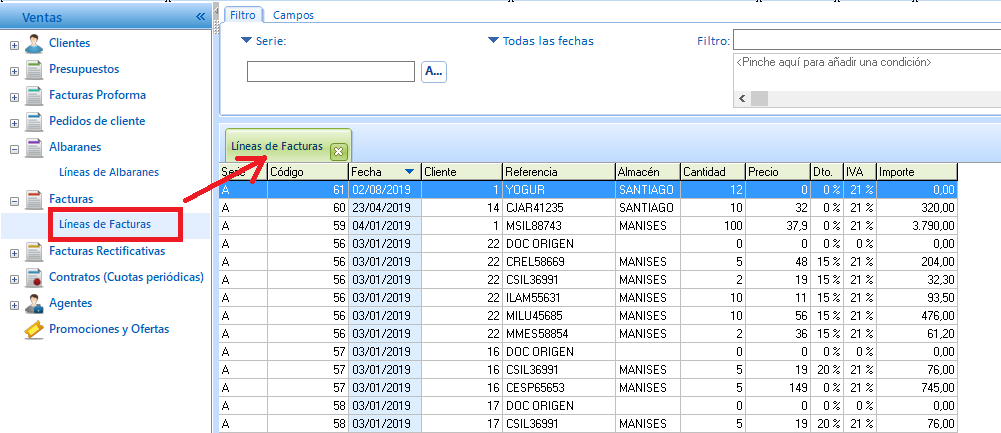Click the Contratos (Cuotas periódicas) icon
Screen dimensions: 1001x433
tap(34, 277)
